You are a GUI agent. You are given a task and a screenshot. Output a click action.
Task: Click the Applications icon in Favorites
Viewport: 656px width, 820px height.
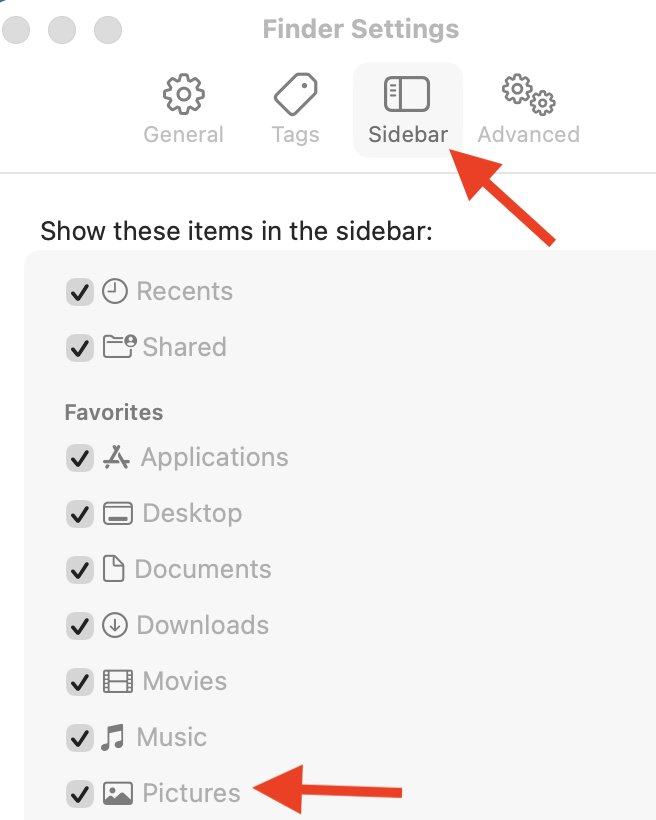pyautogui.click(x=117, y=458)
